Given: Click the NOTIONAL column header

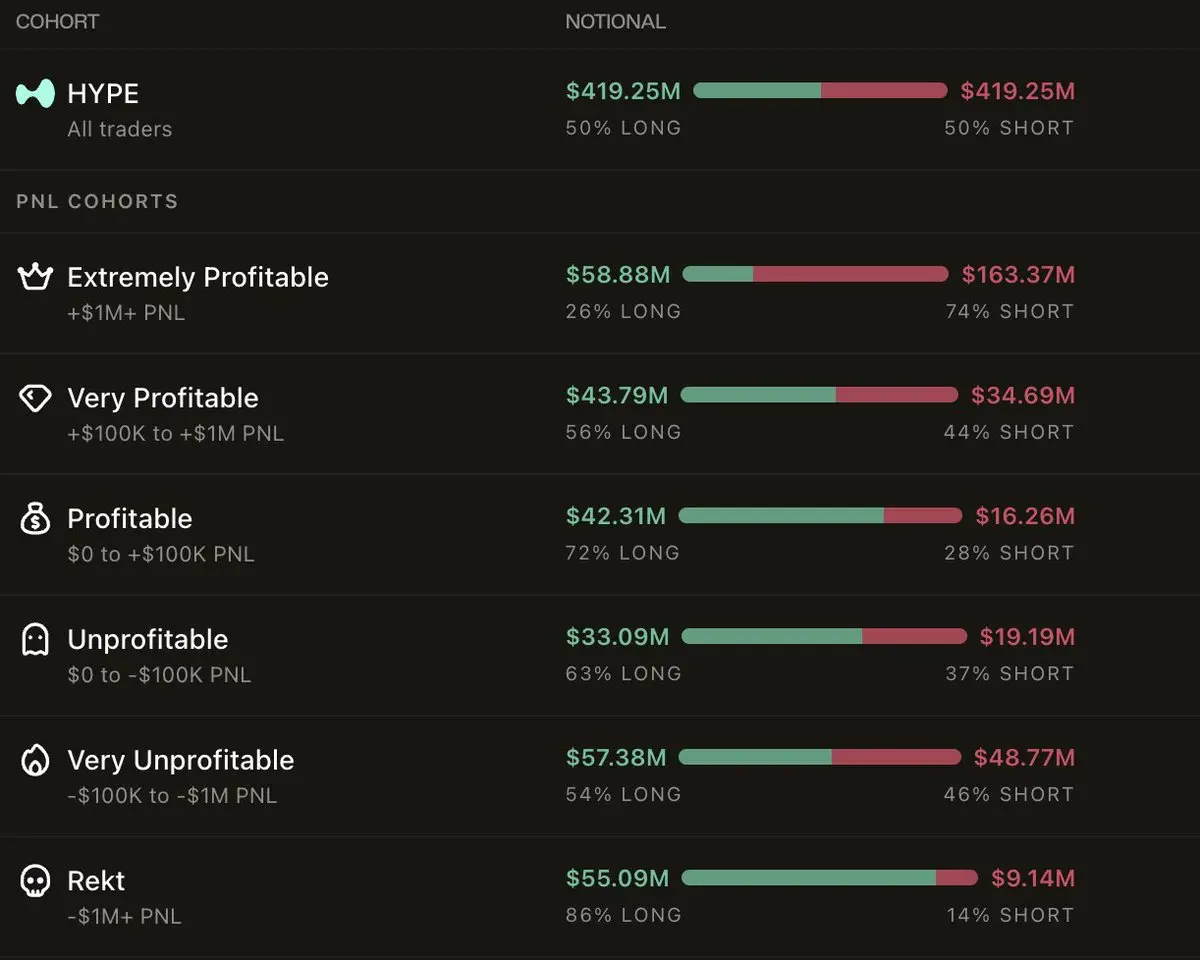Looking at the screenshot, I should click(616, 21).
